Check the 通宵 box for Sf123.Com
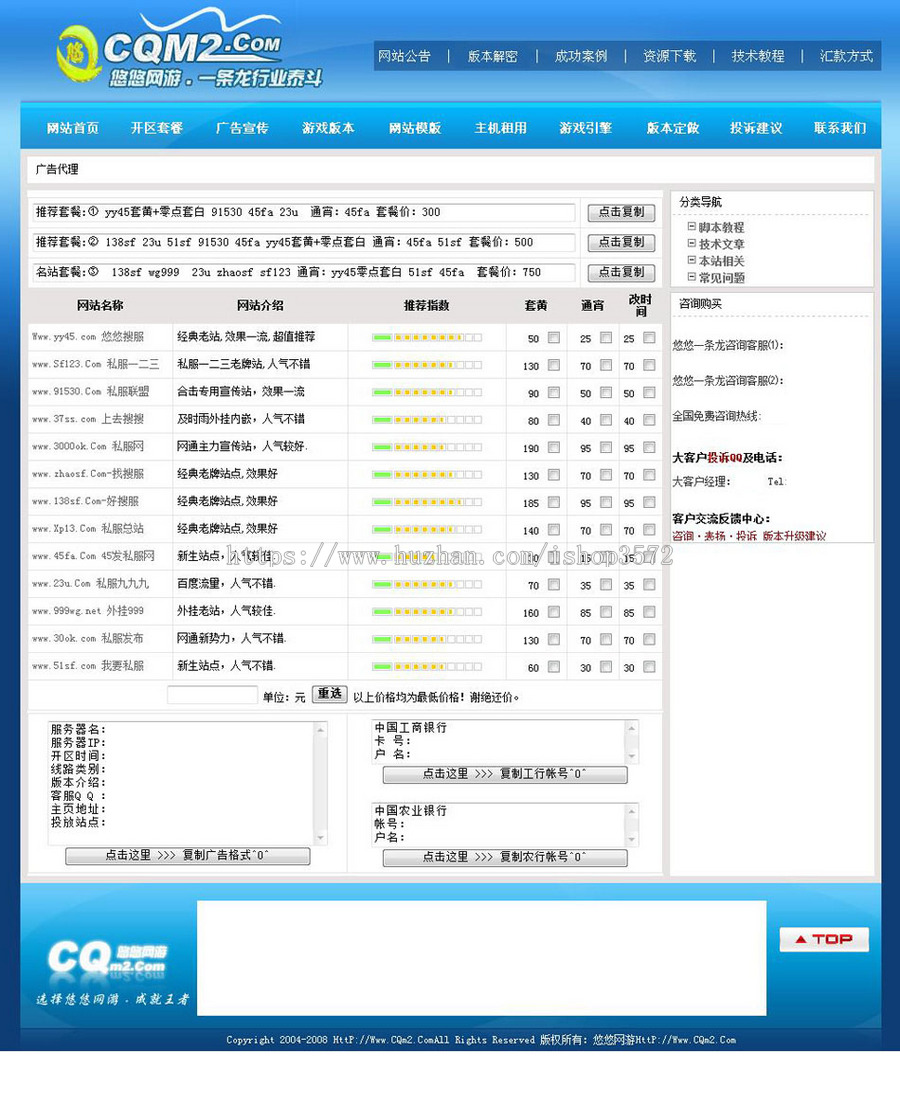 click(606, 365)
